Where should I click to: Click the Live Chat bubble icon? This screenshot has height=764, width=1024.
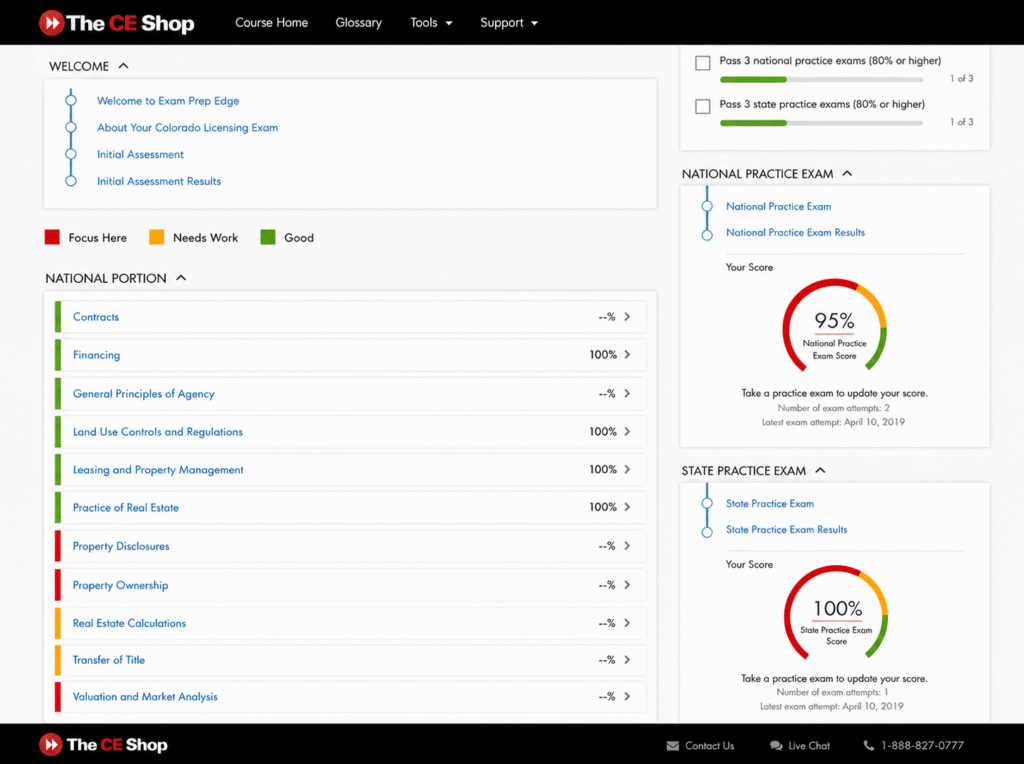click(x=776, y=746)
